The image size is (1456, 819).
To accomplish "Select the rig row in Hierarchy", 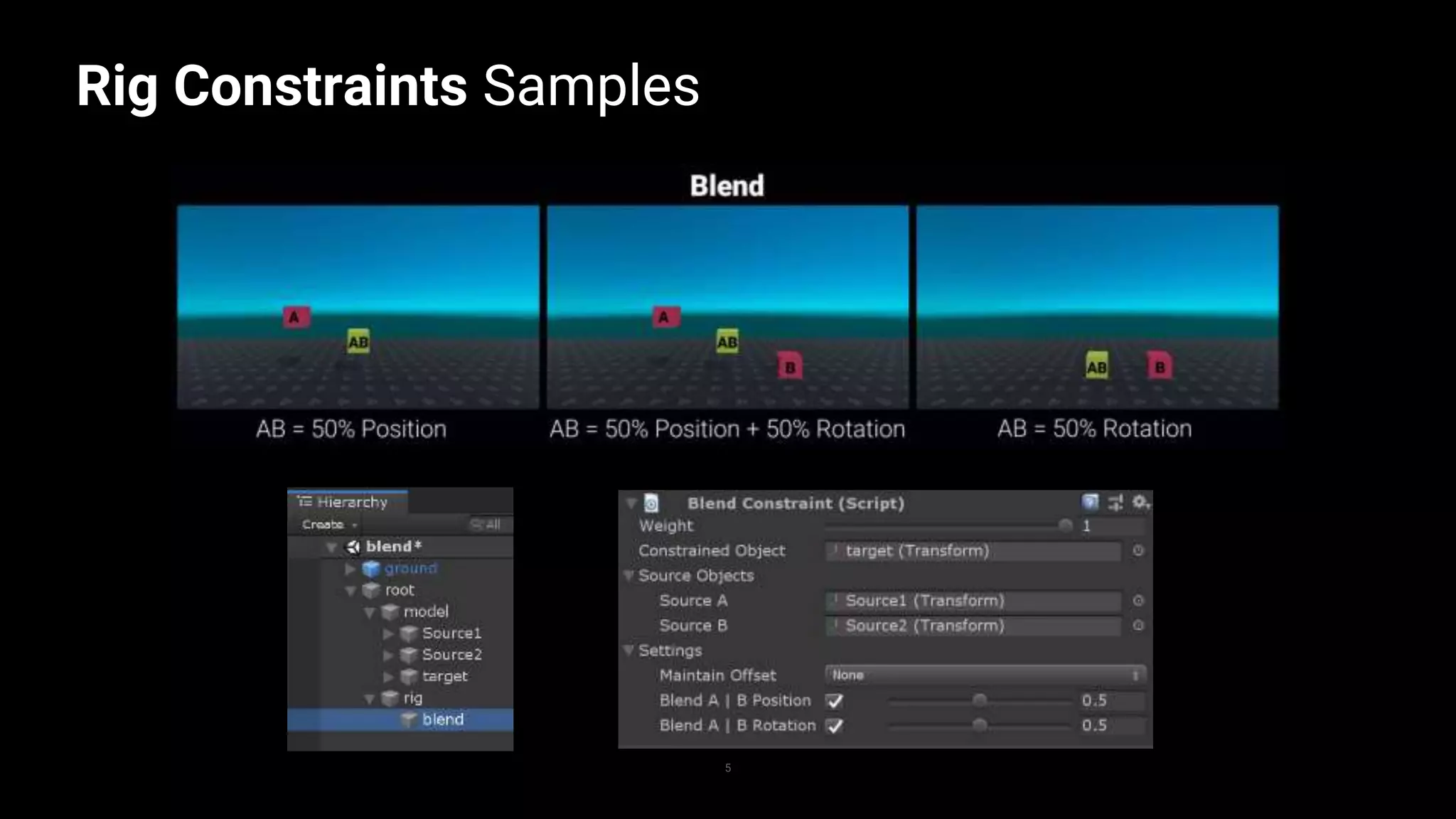I will tap(400, 698).
